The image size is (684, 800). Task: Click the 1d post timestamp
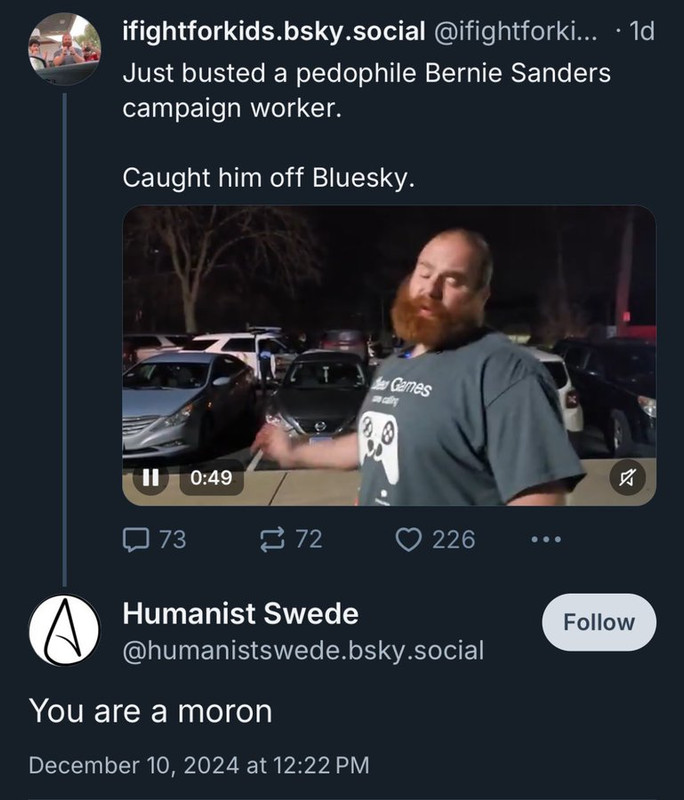click(x=639, y=31)
